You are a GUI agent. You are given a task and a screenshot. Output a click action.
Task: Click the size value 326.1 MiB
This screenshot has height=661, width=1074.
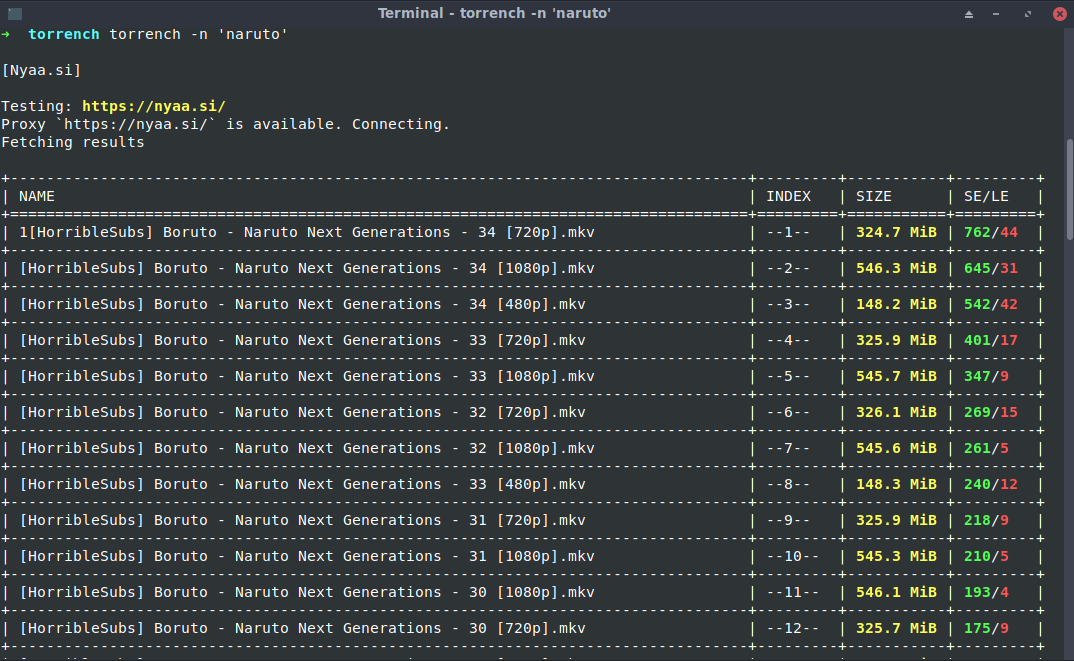896,412
